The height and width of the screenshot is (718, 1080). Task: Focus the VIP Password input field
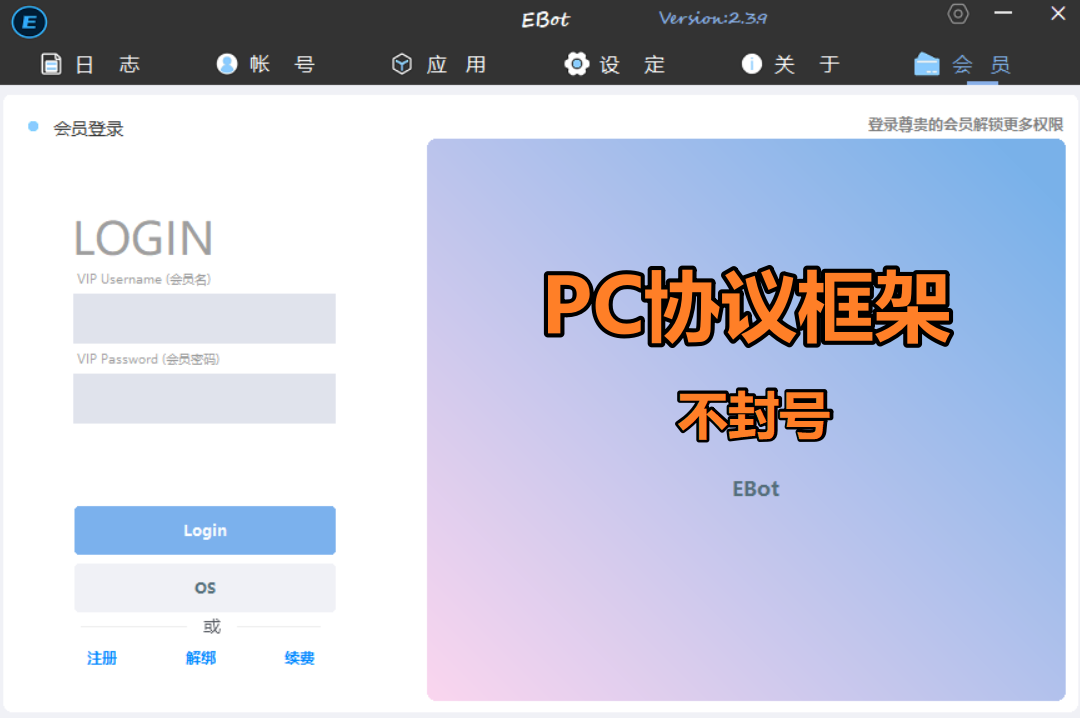(204, 398)
